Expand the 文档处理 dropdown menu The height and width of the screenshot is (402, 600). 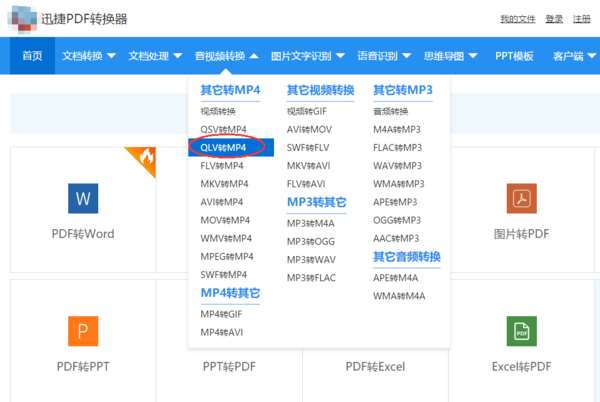[x=155, y=56]
